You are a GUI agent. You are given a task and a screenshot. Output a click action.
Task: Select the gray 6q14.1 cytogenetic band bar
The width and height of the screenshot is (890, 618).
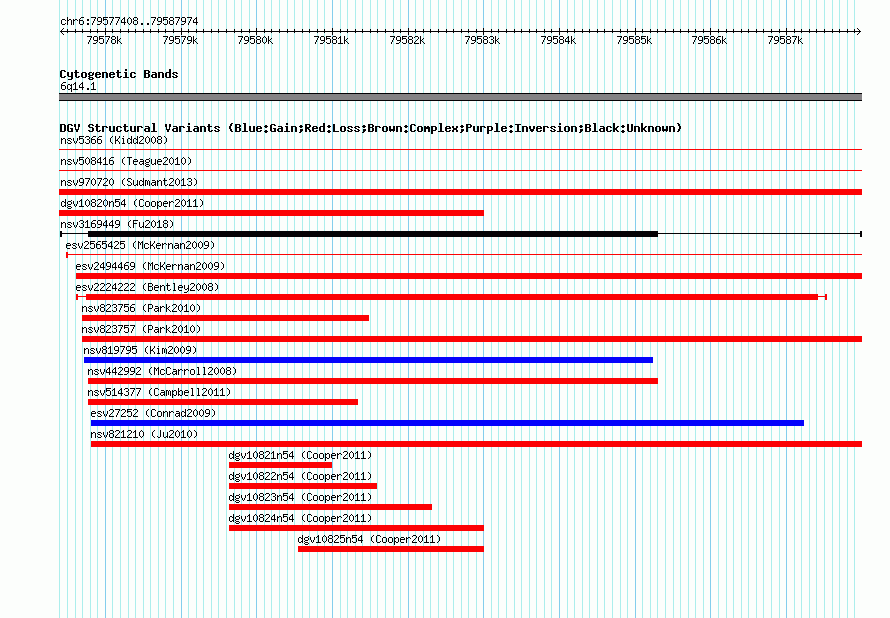[460, 97]
